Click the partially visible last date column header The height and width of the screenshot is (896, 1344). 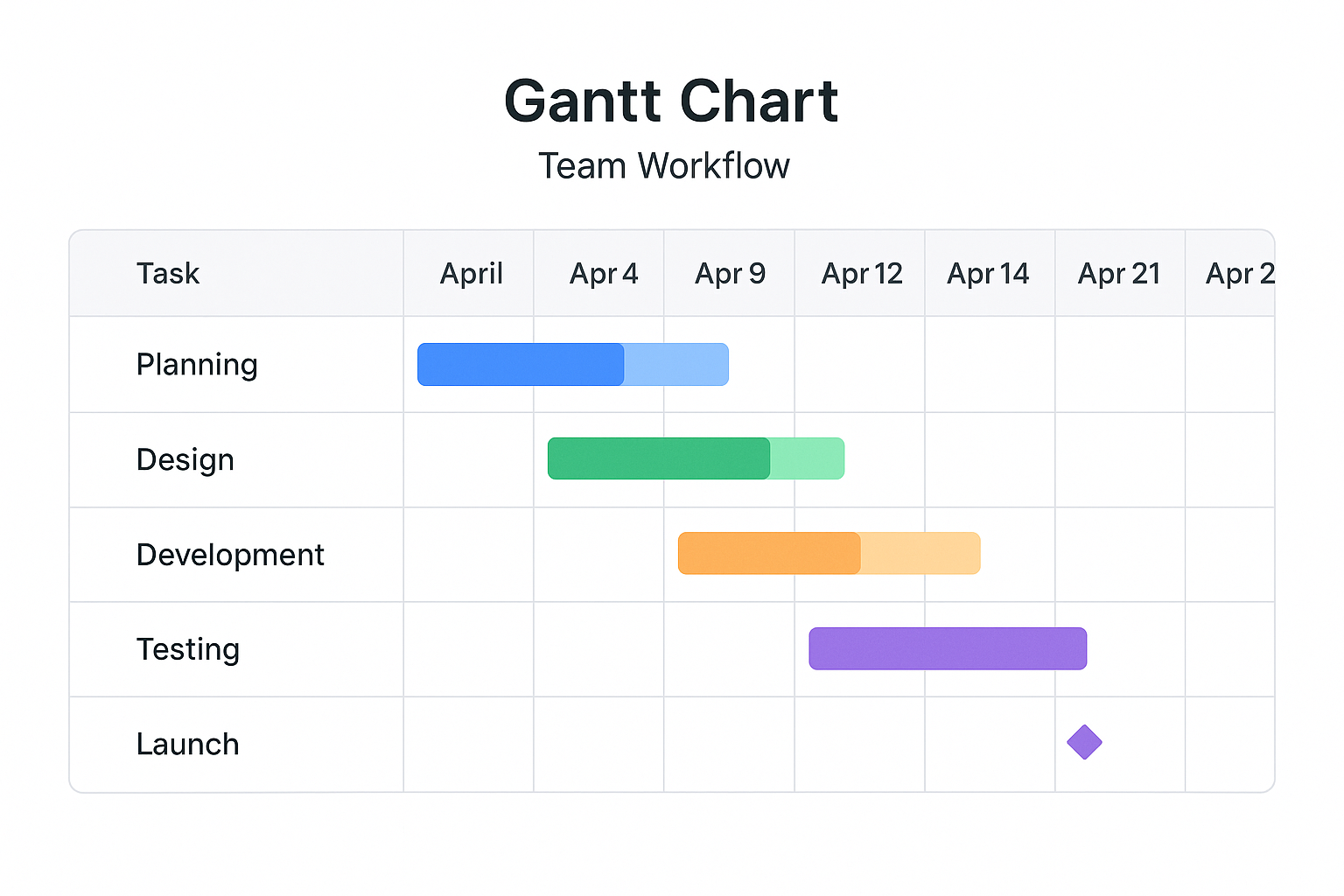(1239, 274)
